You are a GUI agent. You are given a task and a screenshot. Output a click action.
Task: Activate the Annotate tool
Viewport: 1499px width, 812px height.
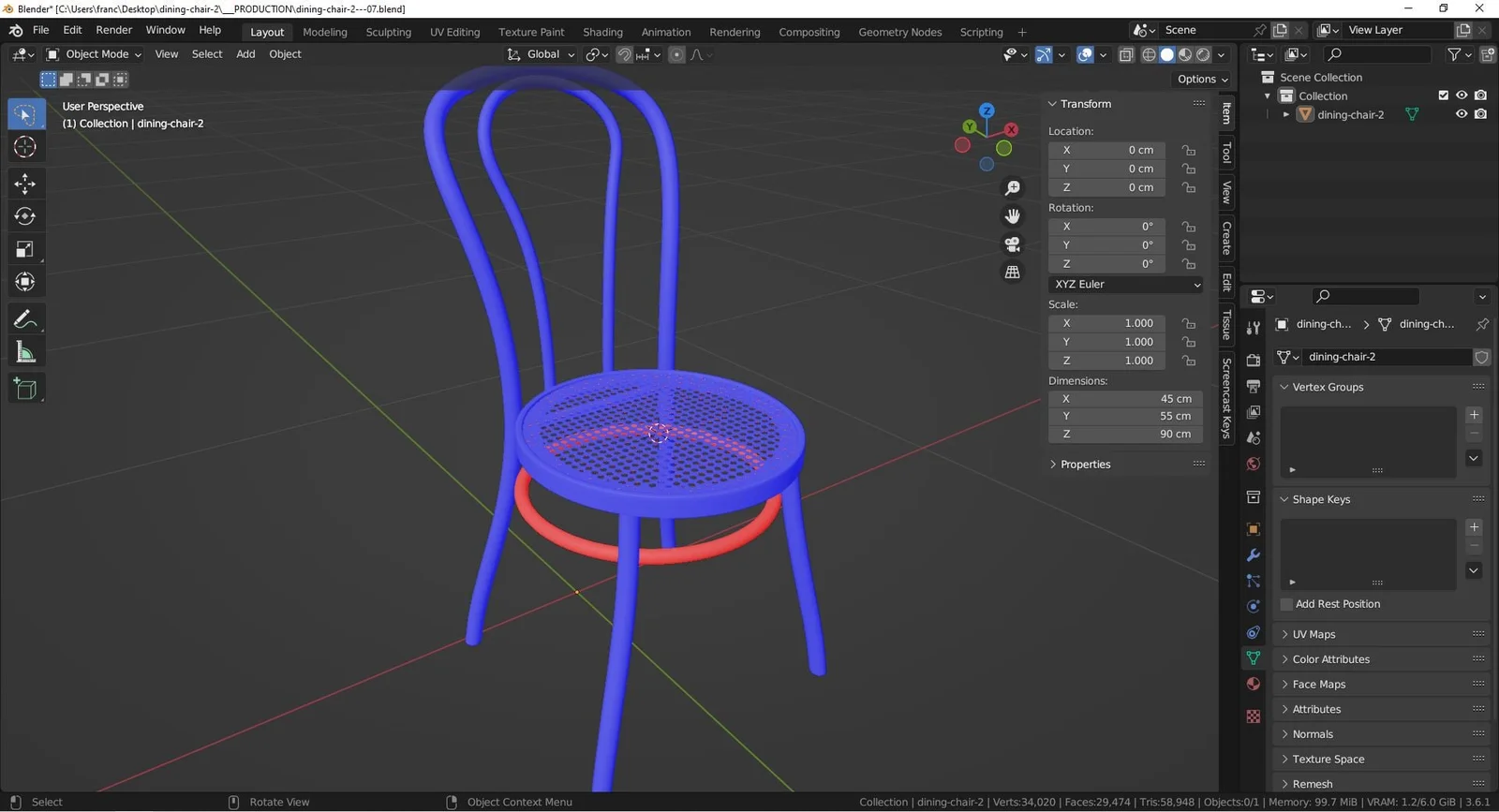pos(25,319)
